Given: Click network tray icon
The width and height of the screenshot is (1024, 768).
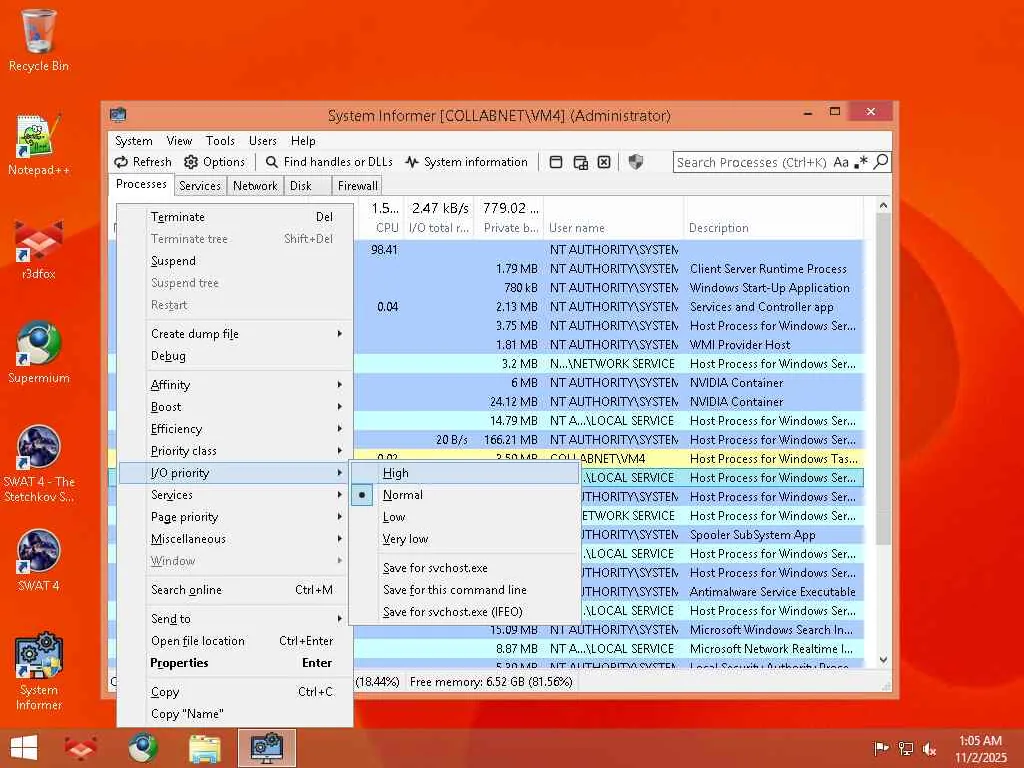Looking at the screenshot, I should pyautogui.click(x=906, y=748).
